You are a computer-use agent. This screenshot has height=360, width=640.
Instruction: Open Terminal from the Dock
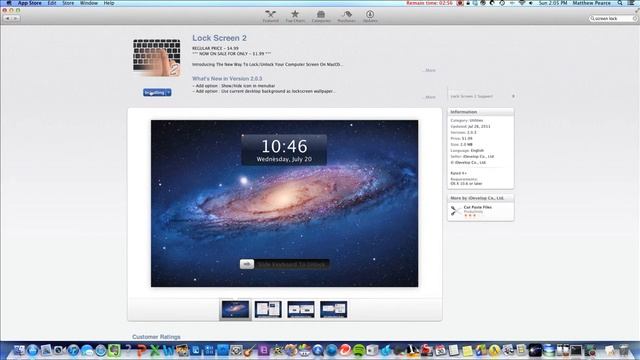576,350
